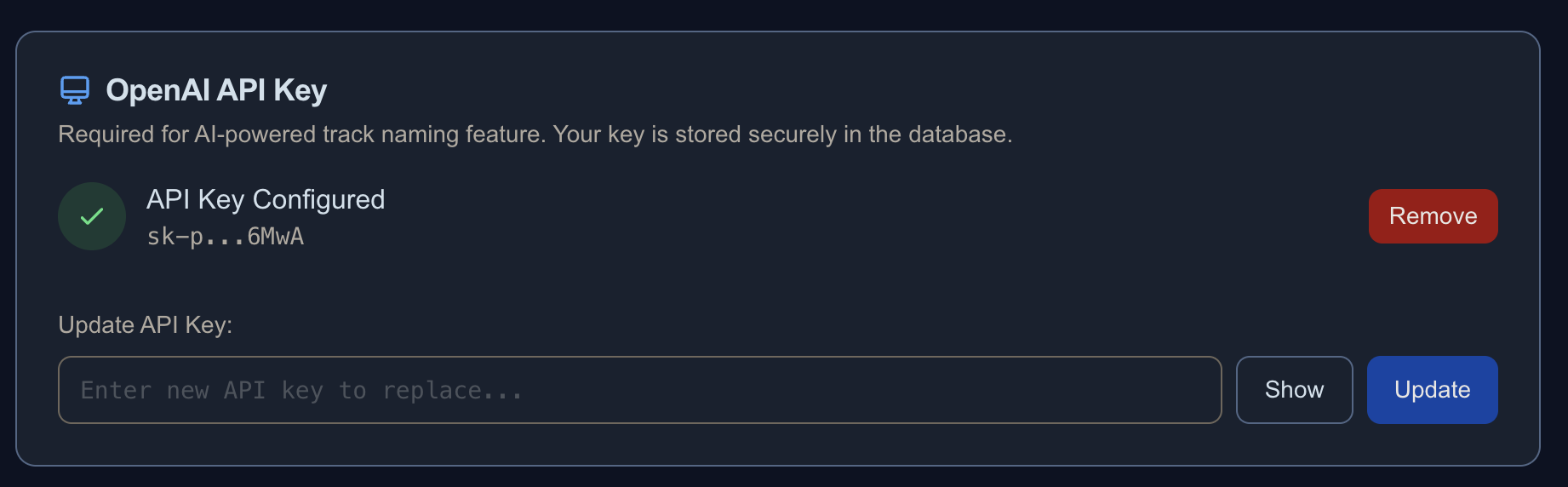Image resolution: width=1568 pixels, height=487 pixels.
Task: Toggle key visibility with Show button
Action: tap(1294, 390)
